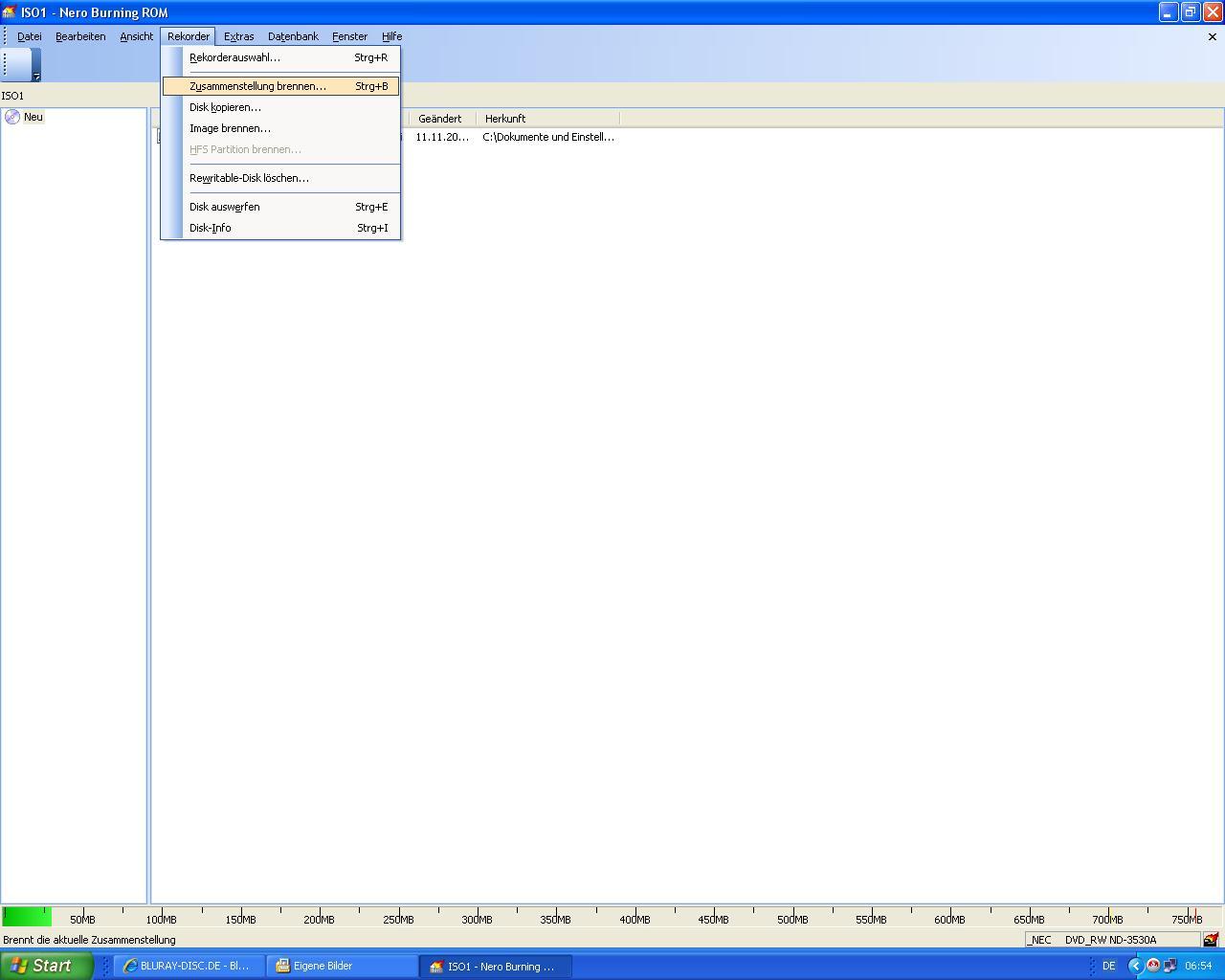Open the Hilfe menu
Image resolution: width=1225 pixels, height=980 pixels.
coord(391,36)
